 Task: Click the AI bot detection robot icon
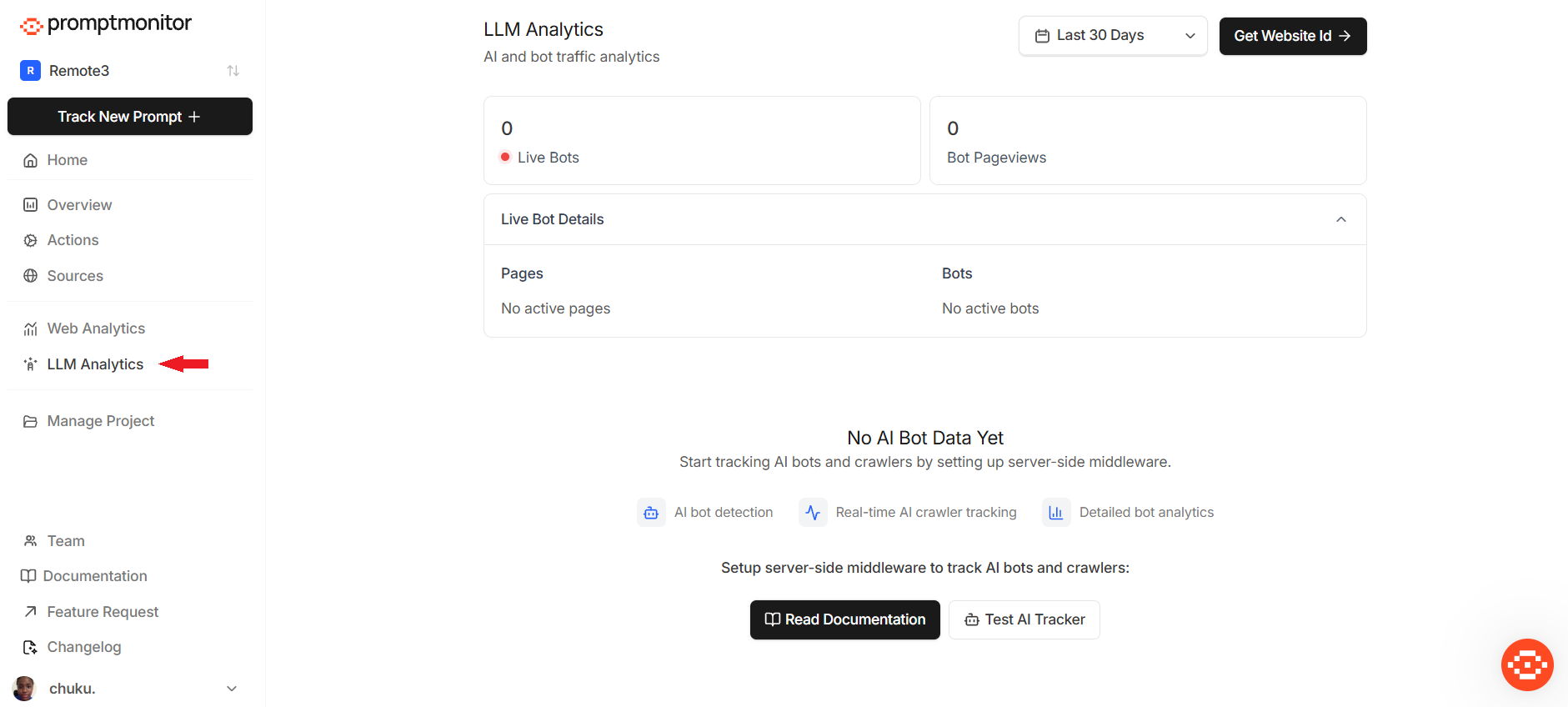651,513
